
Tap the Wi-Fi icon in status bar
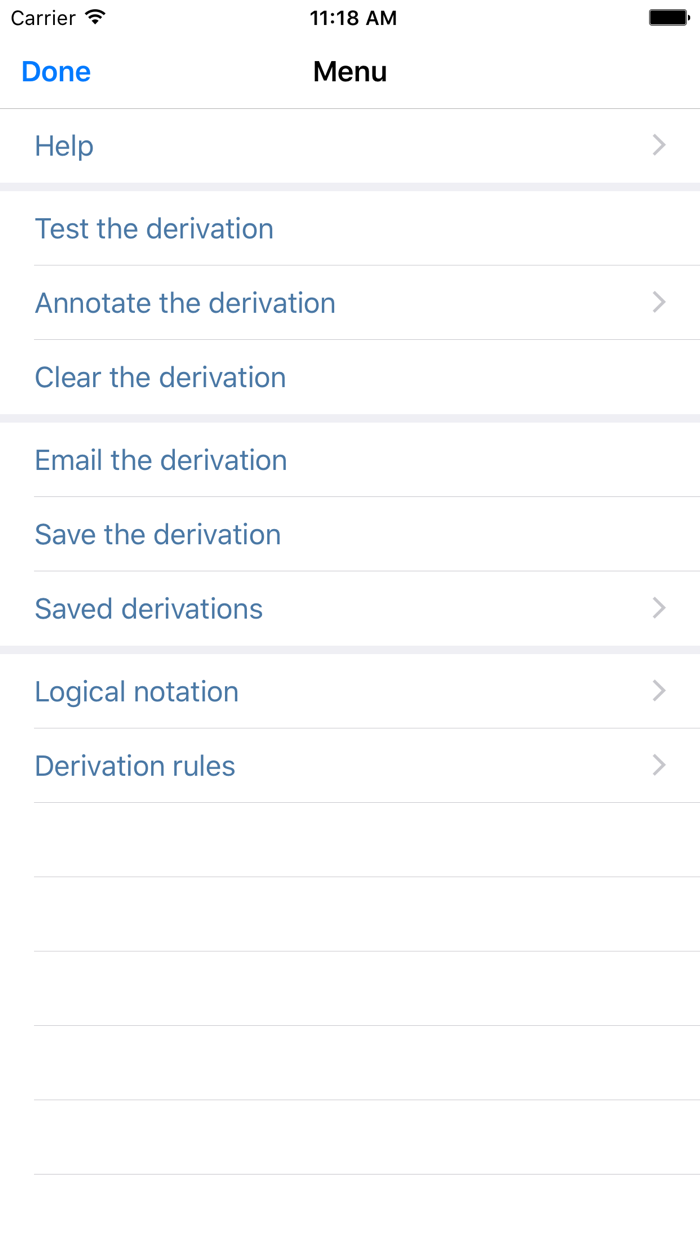[95, 18]
